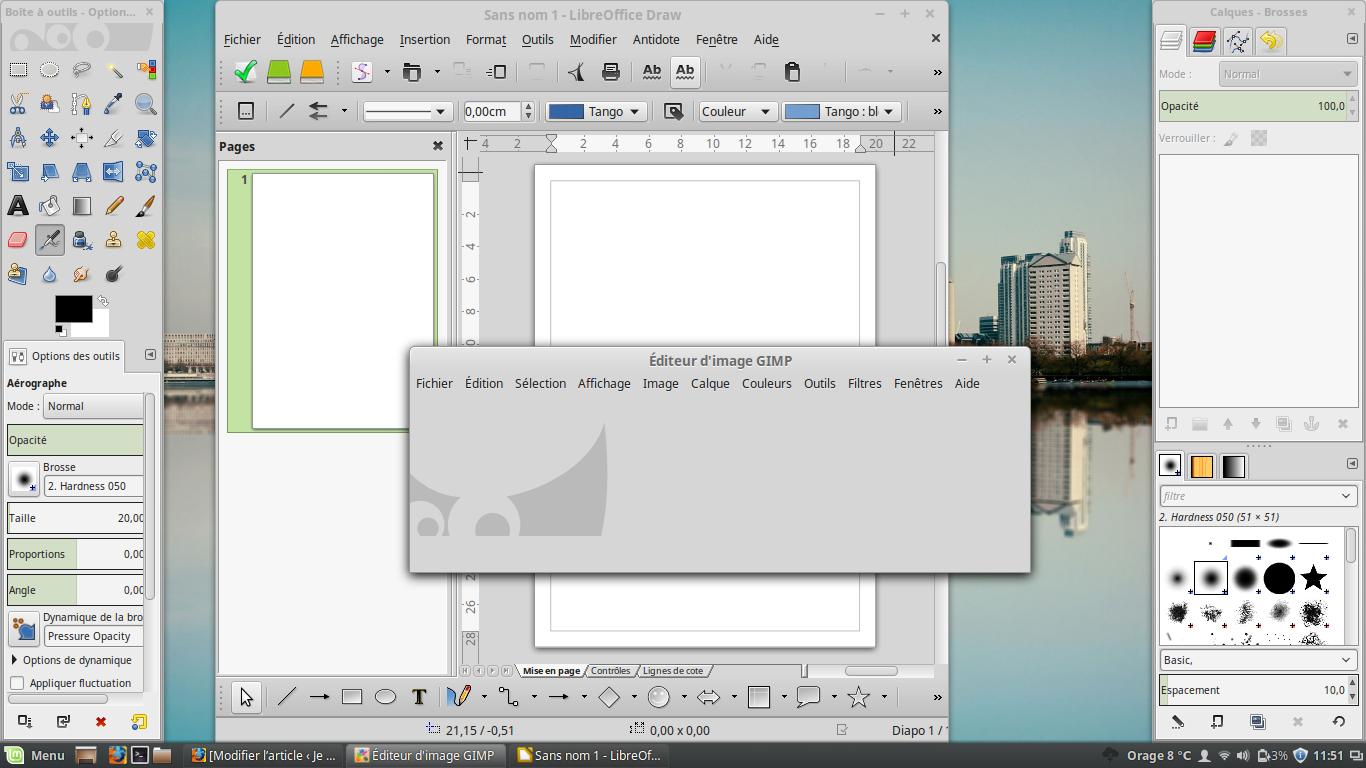This screenshot has width=1366, height=768.
Task: Click the line width 0,00cm input field
Action: tap(492, 111)
